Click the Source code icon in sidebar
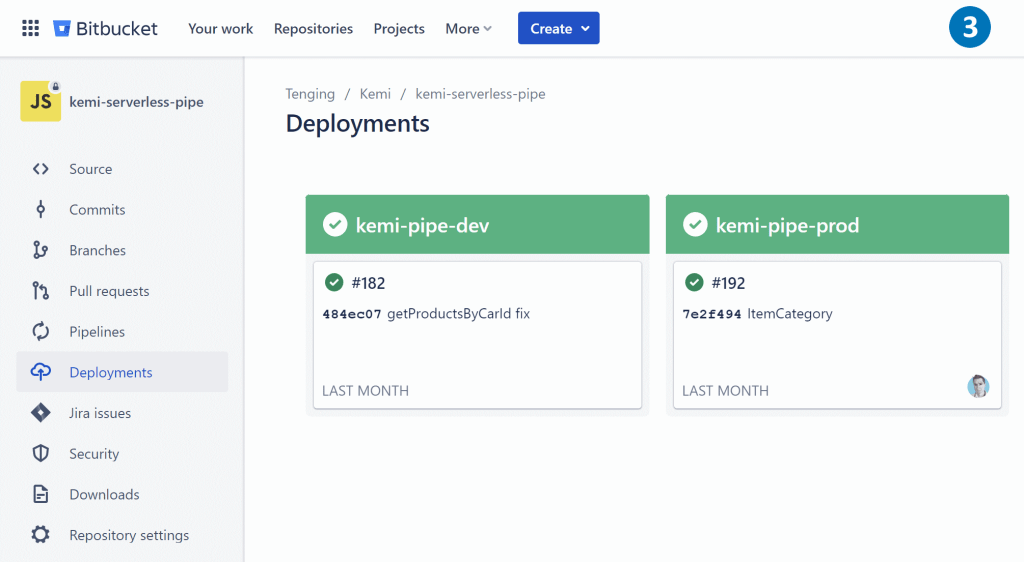1024x562 pixels. (40, 169)
